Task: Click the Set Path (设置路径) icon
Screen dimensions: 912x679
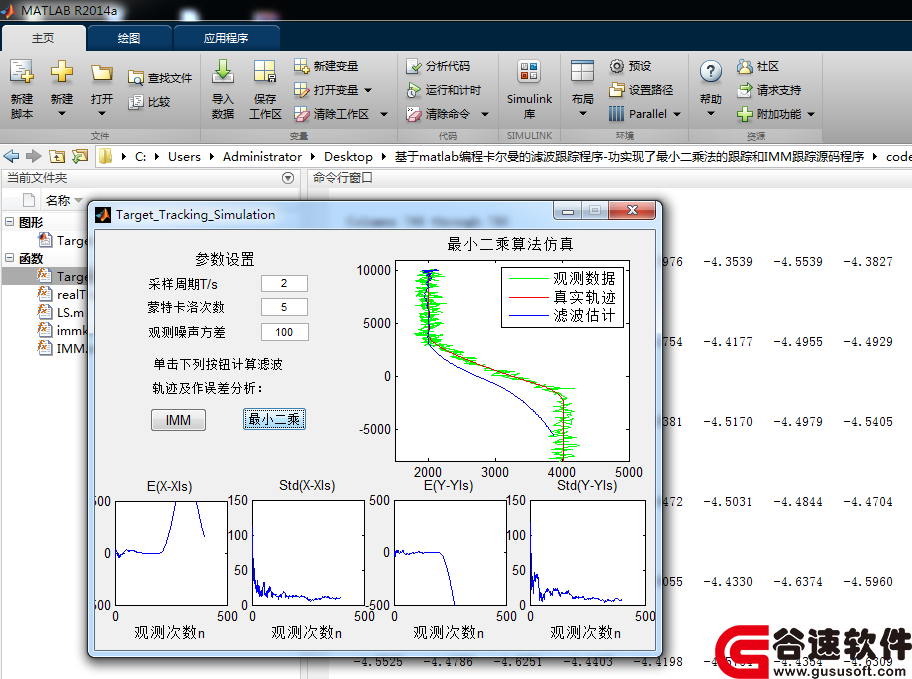Action: coord(617,90)
